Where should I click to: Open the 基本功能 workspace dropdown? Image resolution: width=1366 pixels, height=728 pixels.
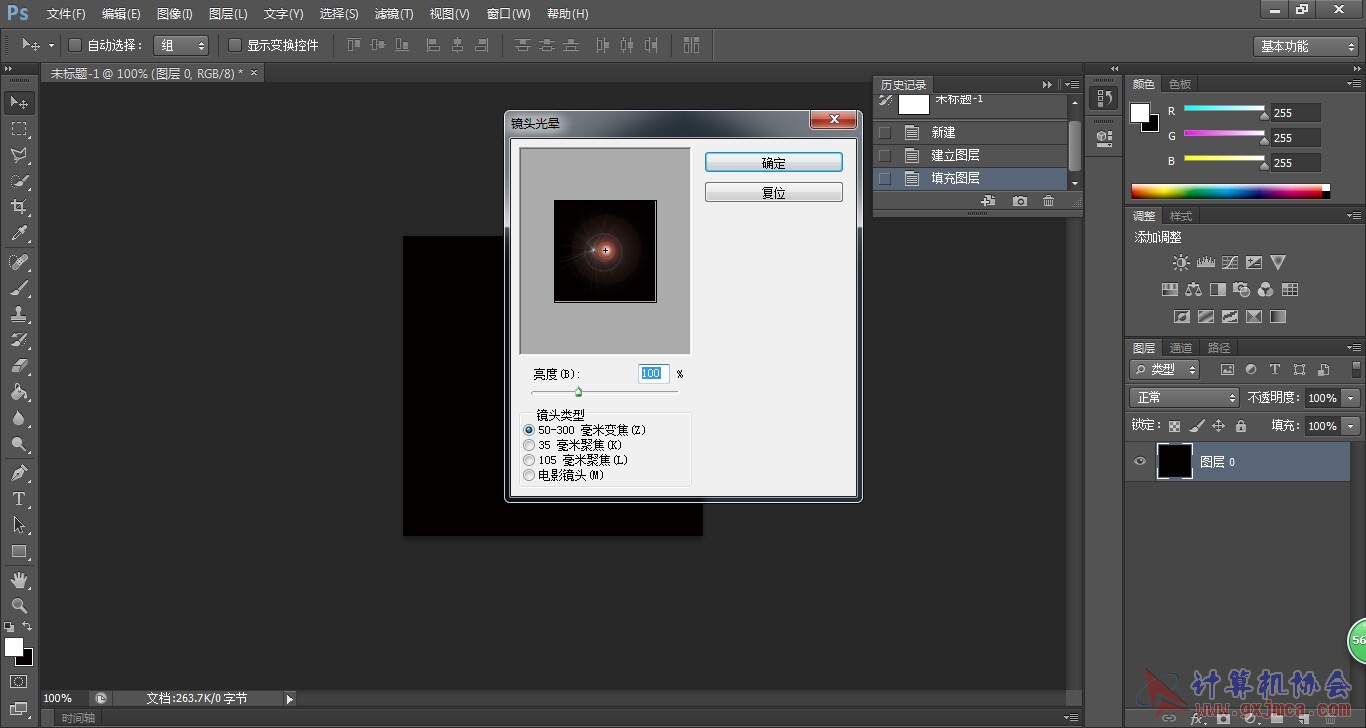pos(1305,46)
